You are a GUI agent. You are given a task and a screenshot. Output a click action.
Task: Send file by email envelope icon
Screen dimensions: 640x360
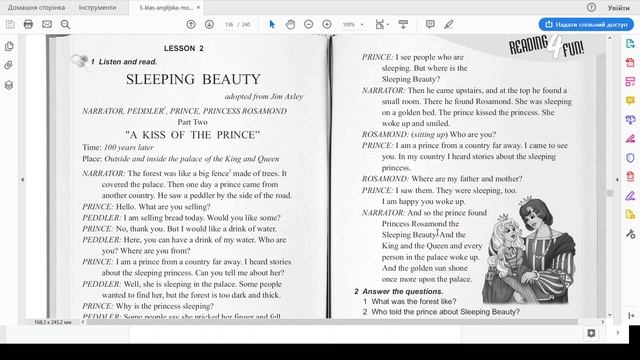[47, 24]
